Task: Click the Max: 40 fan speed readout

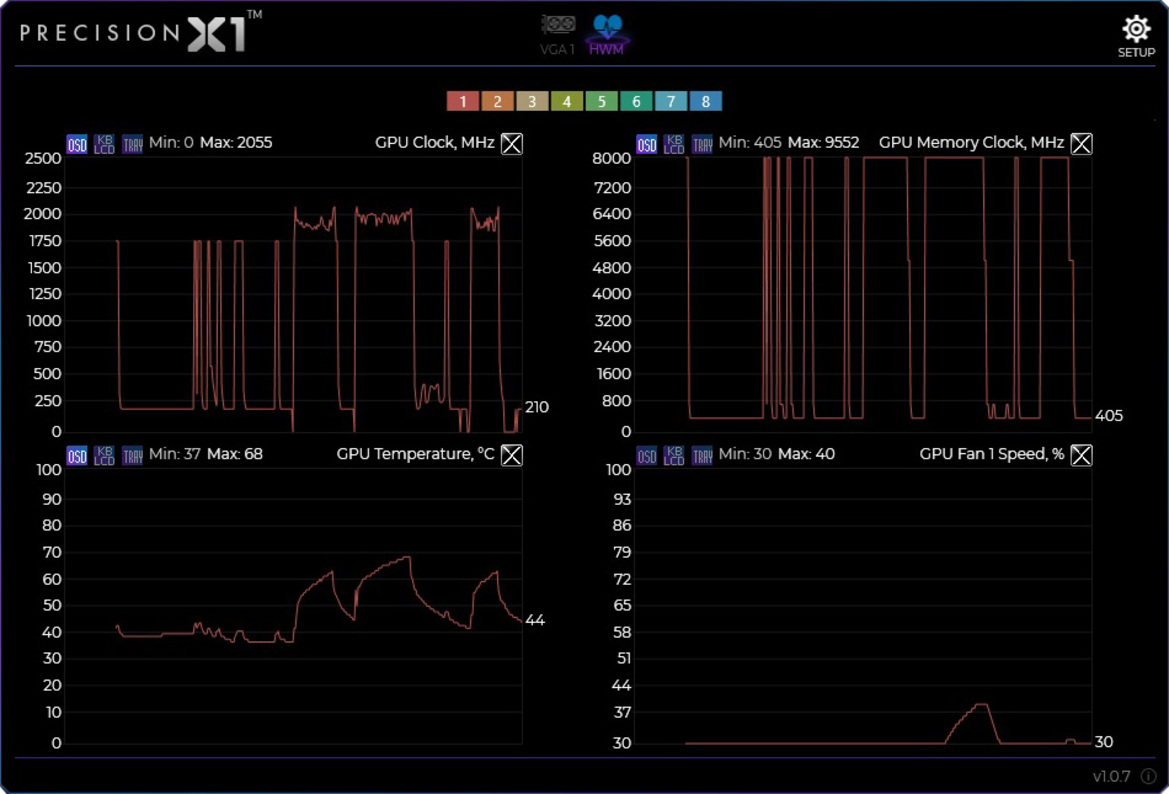Action: (x=807, y=455)
